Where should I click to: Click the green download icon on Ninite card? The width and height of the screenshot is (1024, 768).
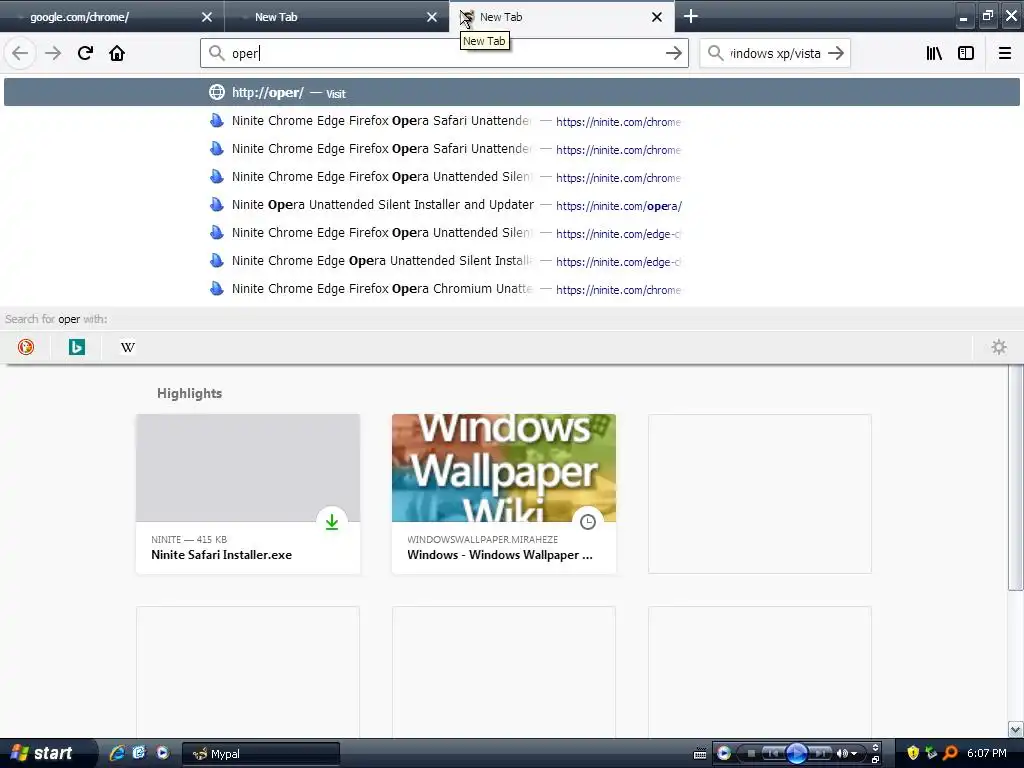pos(332,522)
